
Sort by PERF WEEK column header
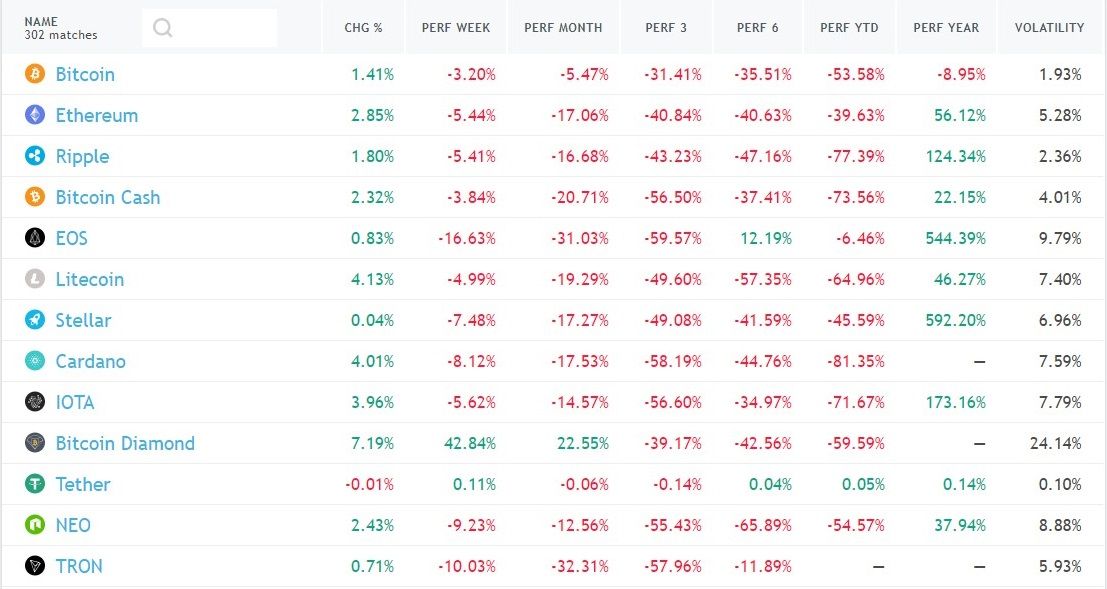456,28
